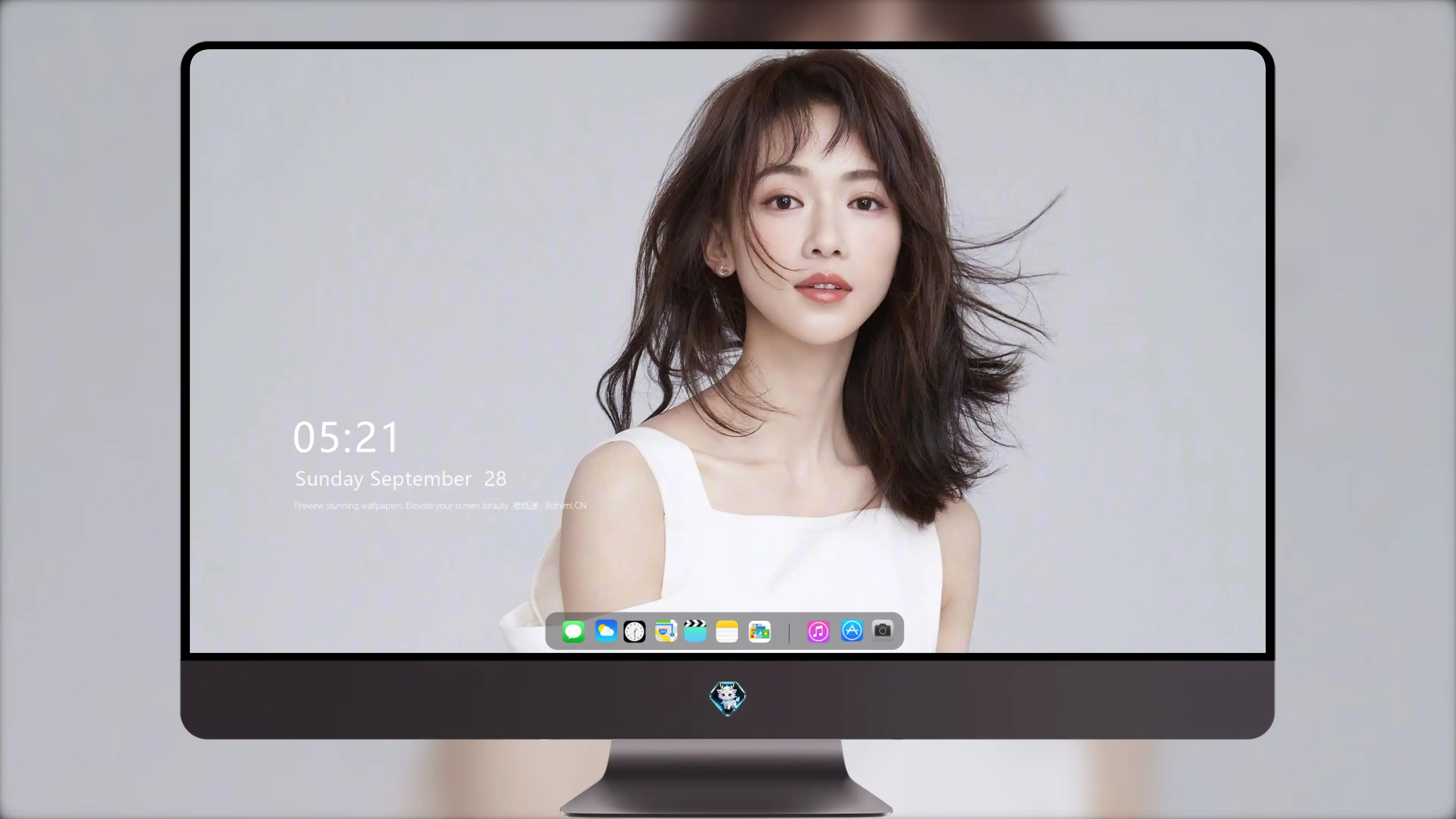This screenshot has width=1456, height=819.
Task: Open the Weather app in the dock
Action: (606, 631)
